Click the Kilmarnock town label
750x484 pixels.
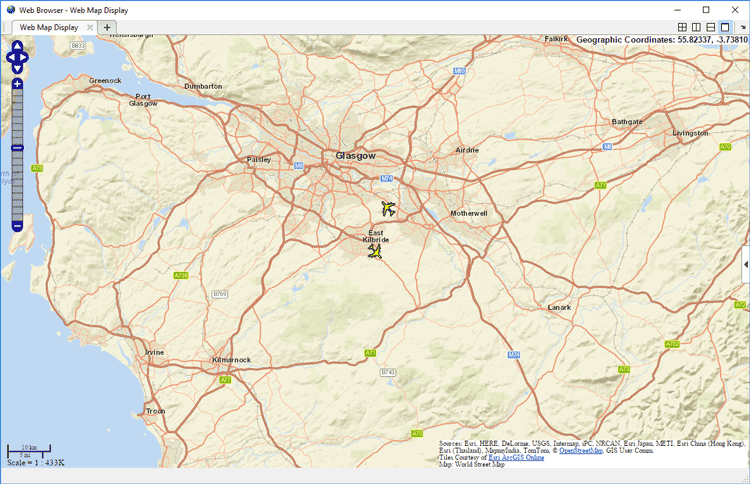tap(232, 360)
